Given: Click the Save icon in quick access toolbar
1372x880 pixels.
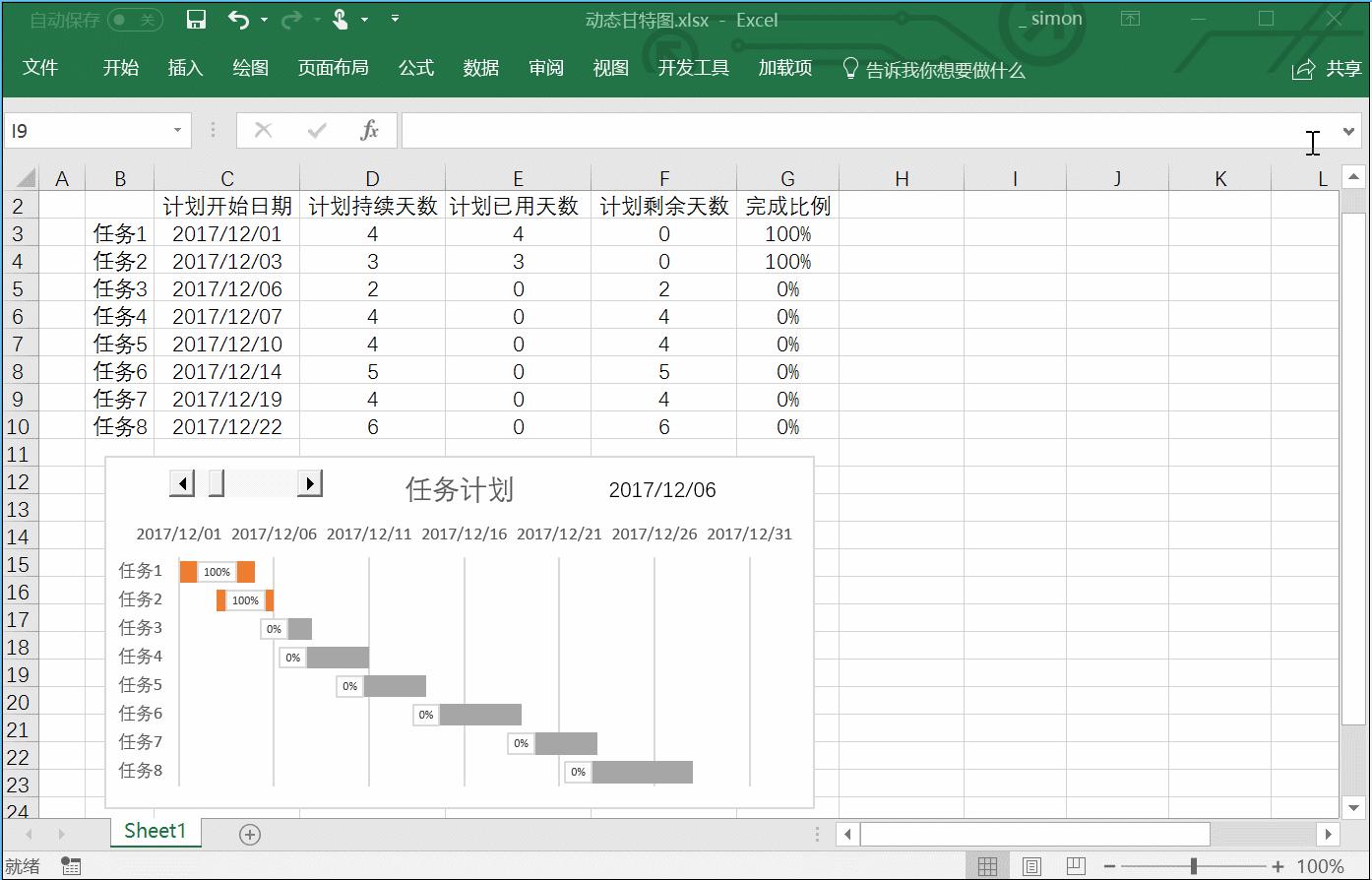Looking at the screenshot, I should coord(196,20).
